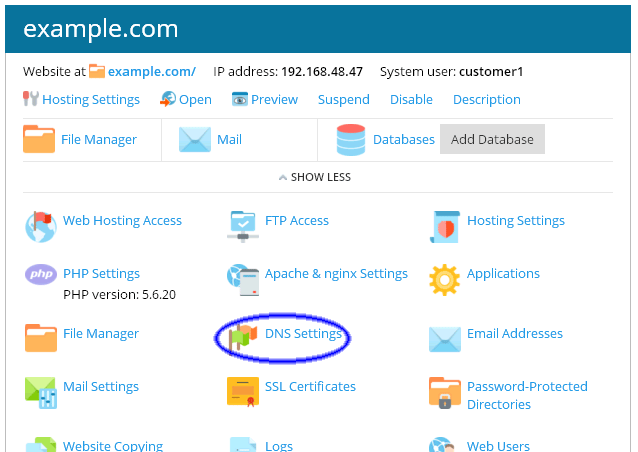Select the PHP Settings icon
The height and width of the screenshot is (452, 638).
pyautogui.click(x=41, y=275)
